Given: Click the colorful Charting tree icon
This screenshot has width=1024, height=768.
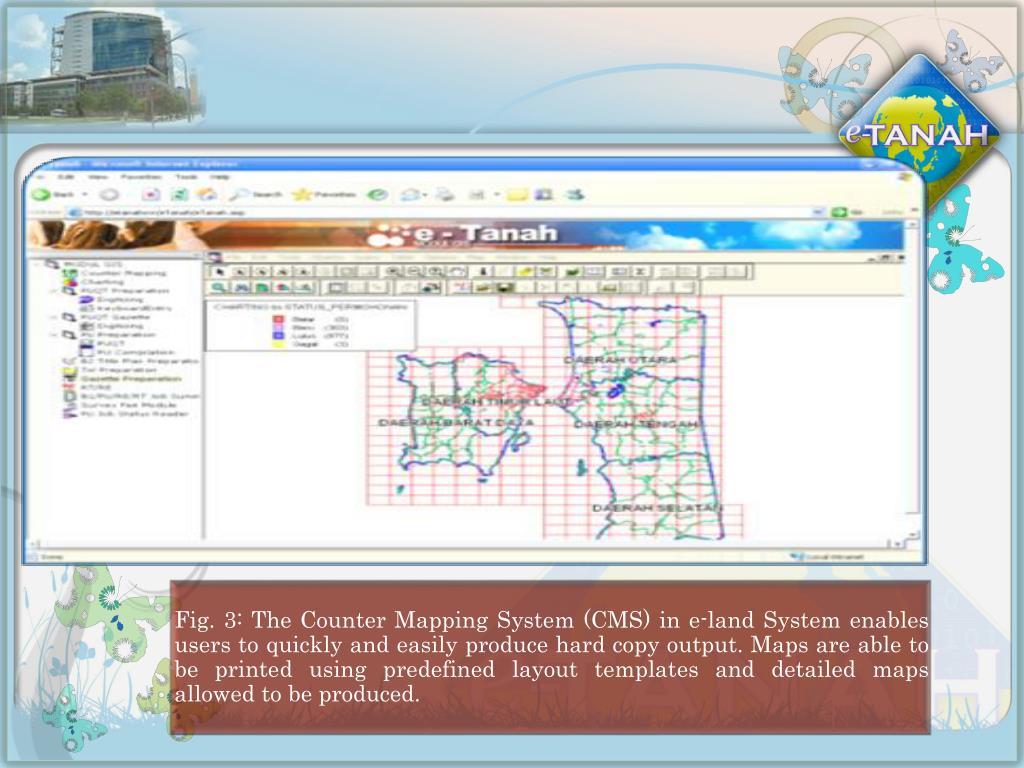Looking at the screenshot, I should [x=69, y=281].
